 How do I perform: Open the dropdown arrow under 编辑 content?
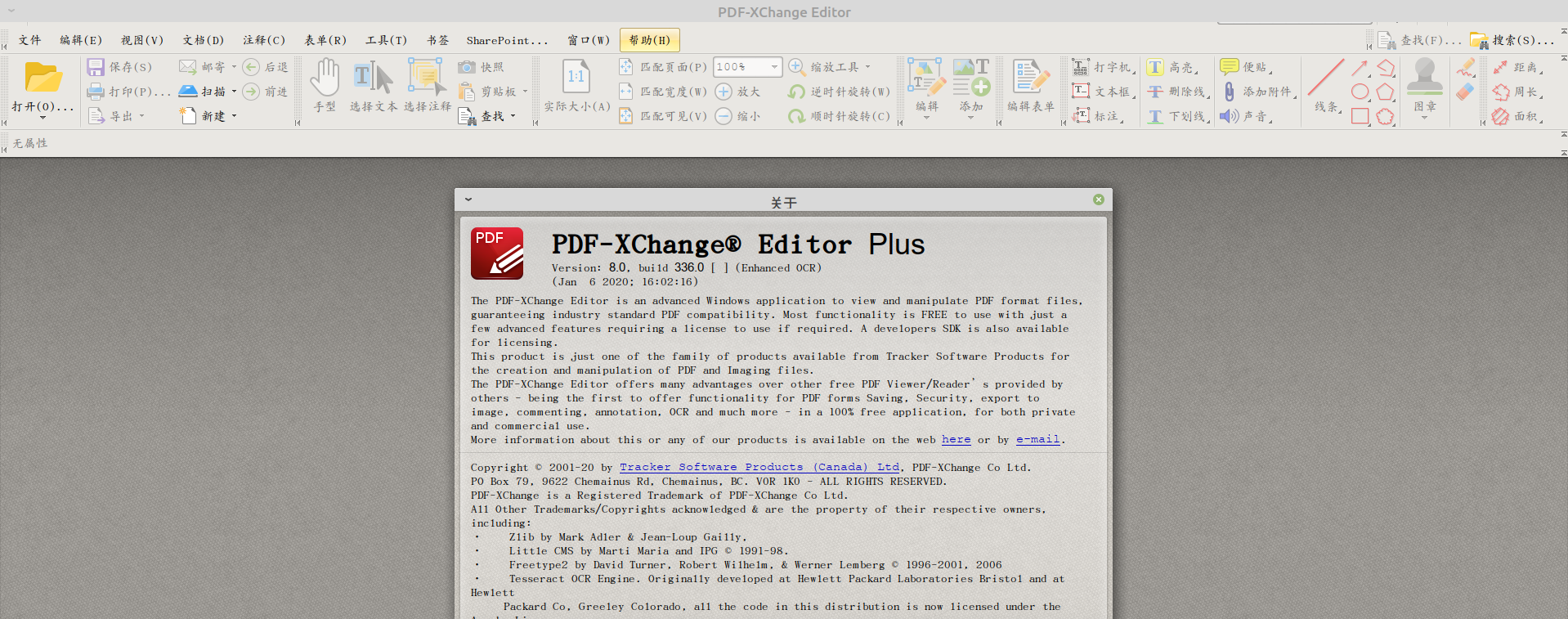(x=926, y=117)
